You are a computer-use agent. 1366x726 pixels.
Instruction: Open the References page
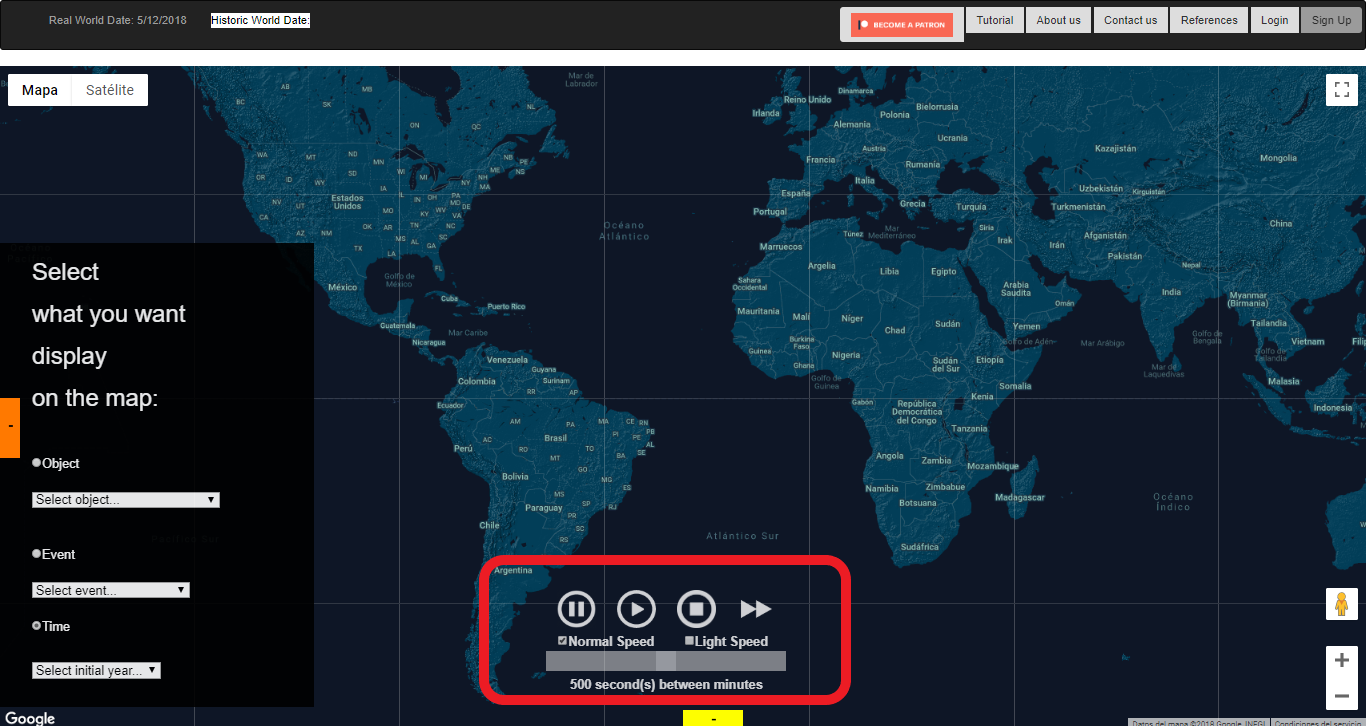[1209, 20]
